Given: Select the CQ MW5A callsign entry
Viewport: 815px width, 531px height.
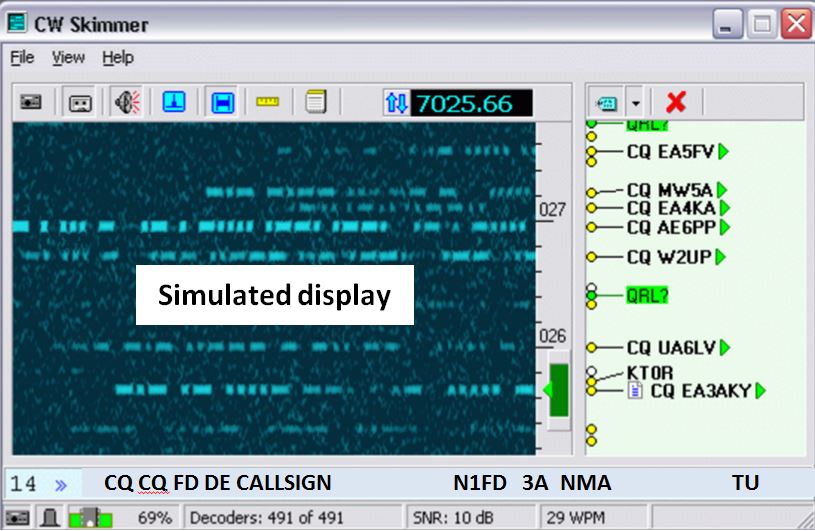Looking at the screenshot, I should pos(669,190).
